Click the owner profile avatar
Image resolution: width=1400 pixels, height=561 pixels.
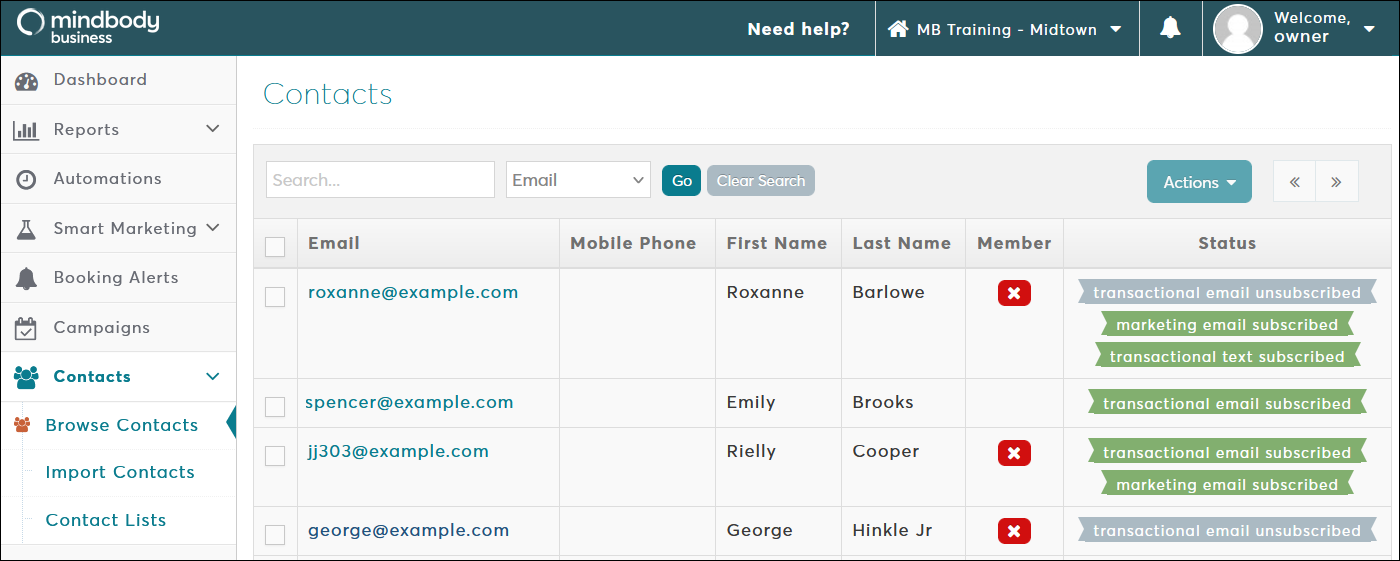[1238, 29]
